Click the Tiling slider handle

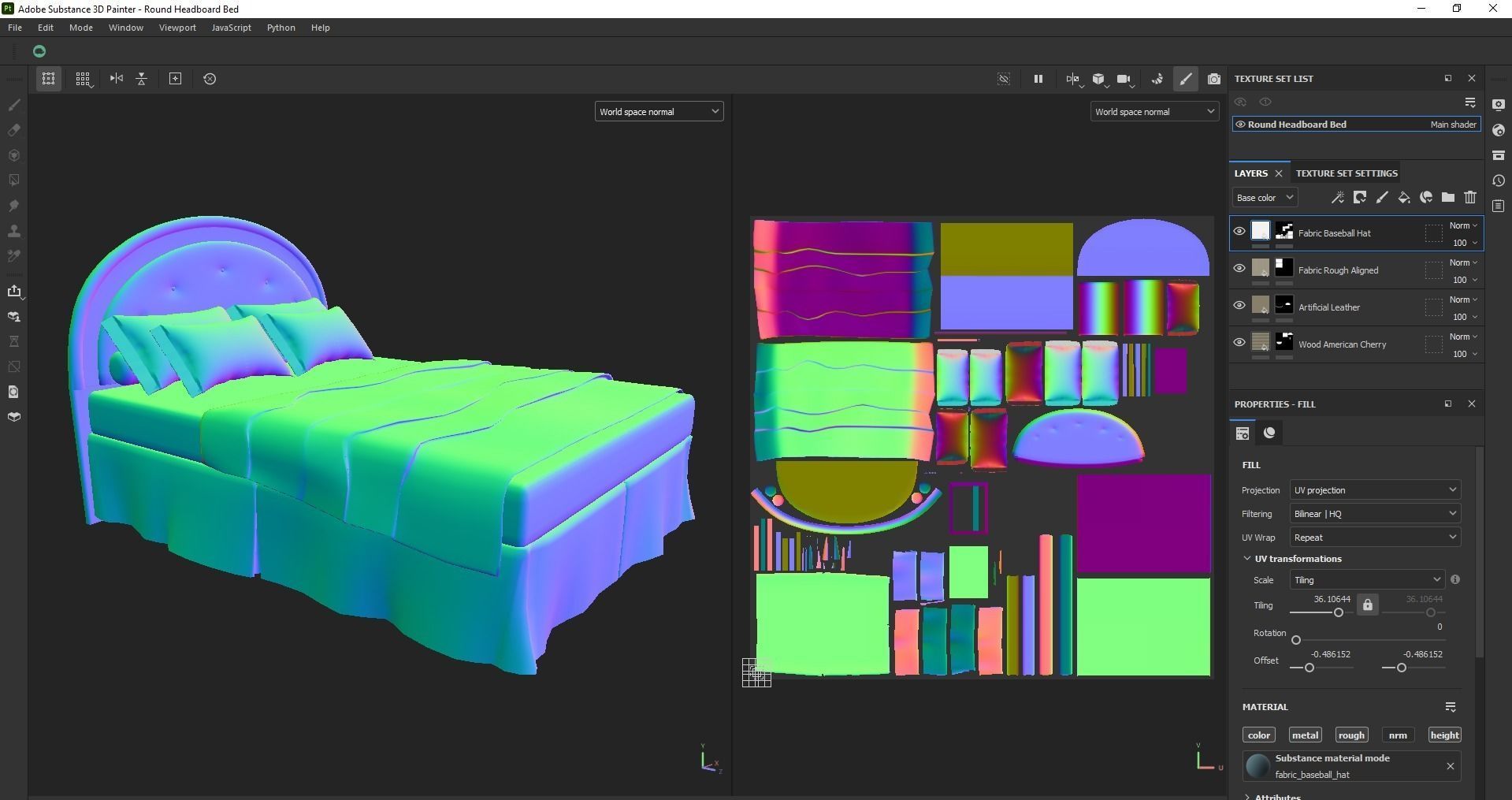click(1338, 612)
